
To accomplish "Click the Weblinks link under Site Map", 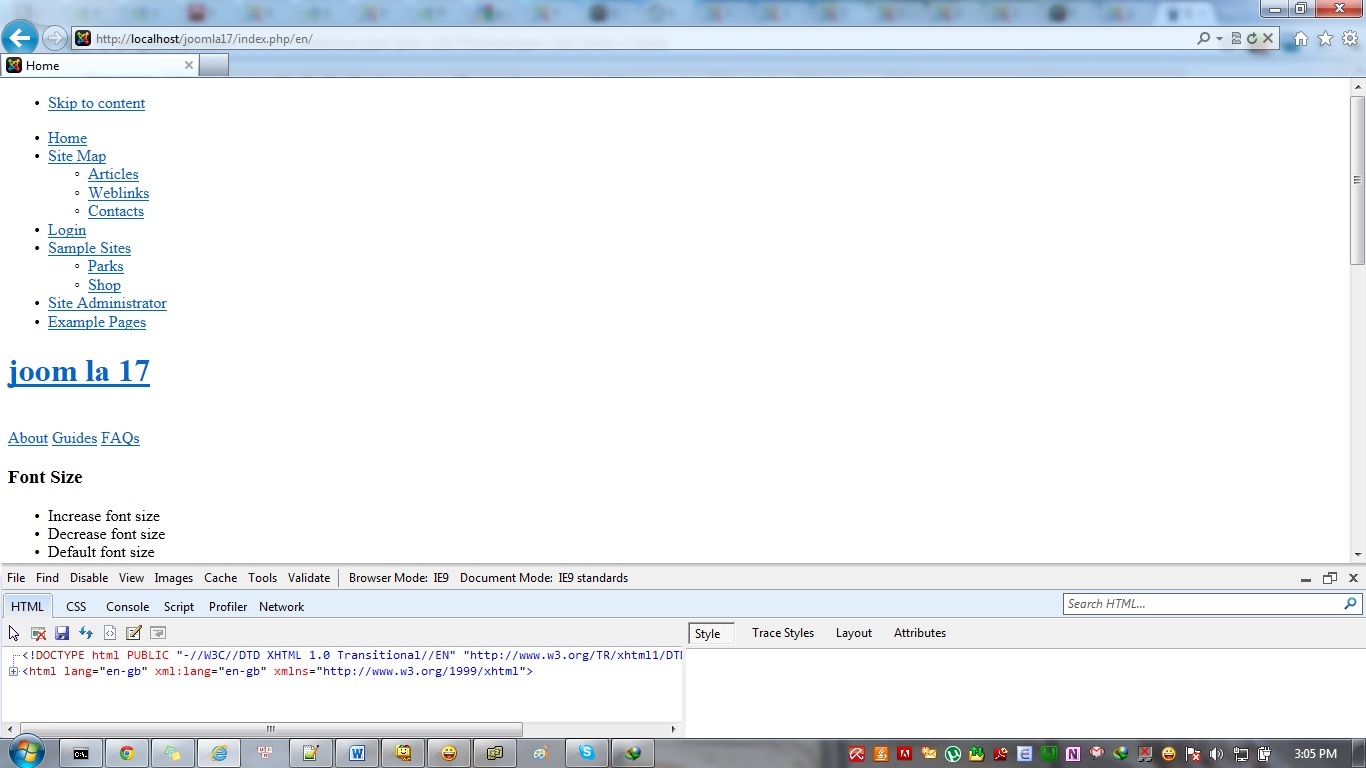I will click(x=118, y=193).
